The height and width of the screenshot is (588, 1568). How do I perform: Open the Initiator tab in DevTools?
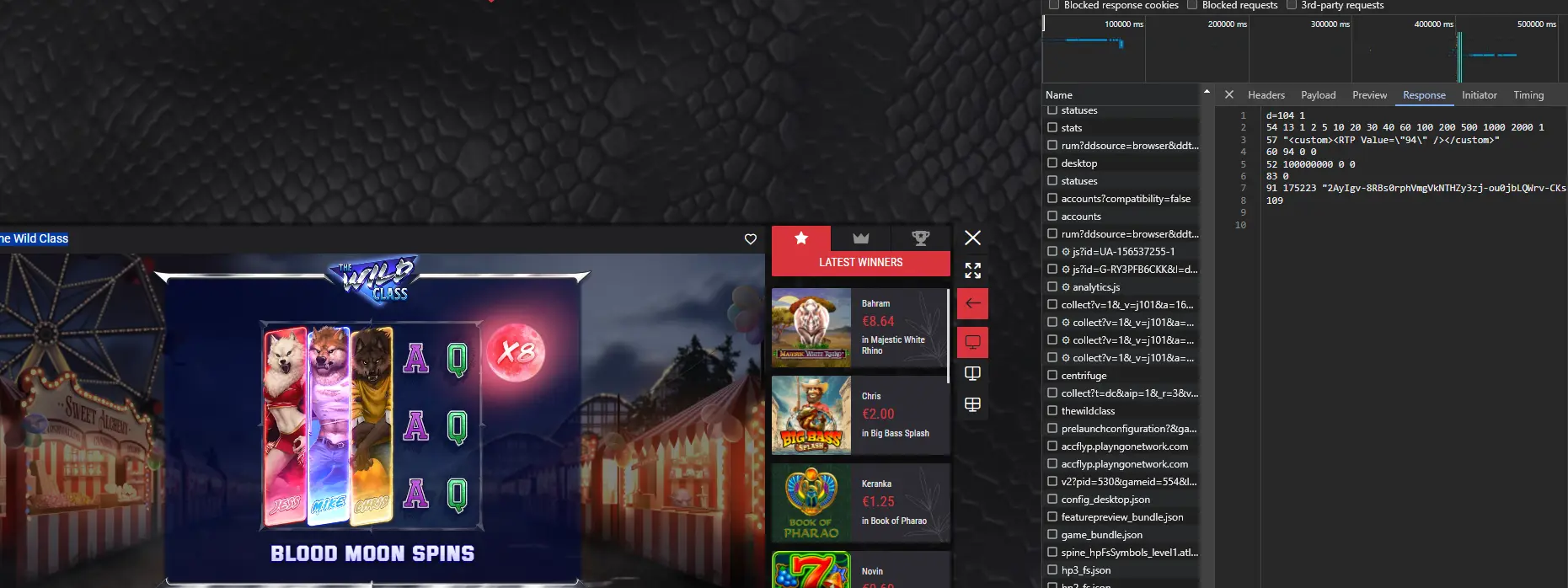(x=1480, y=95)
